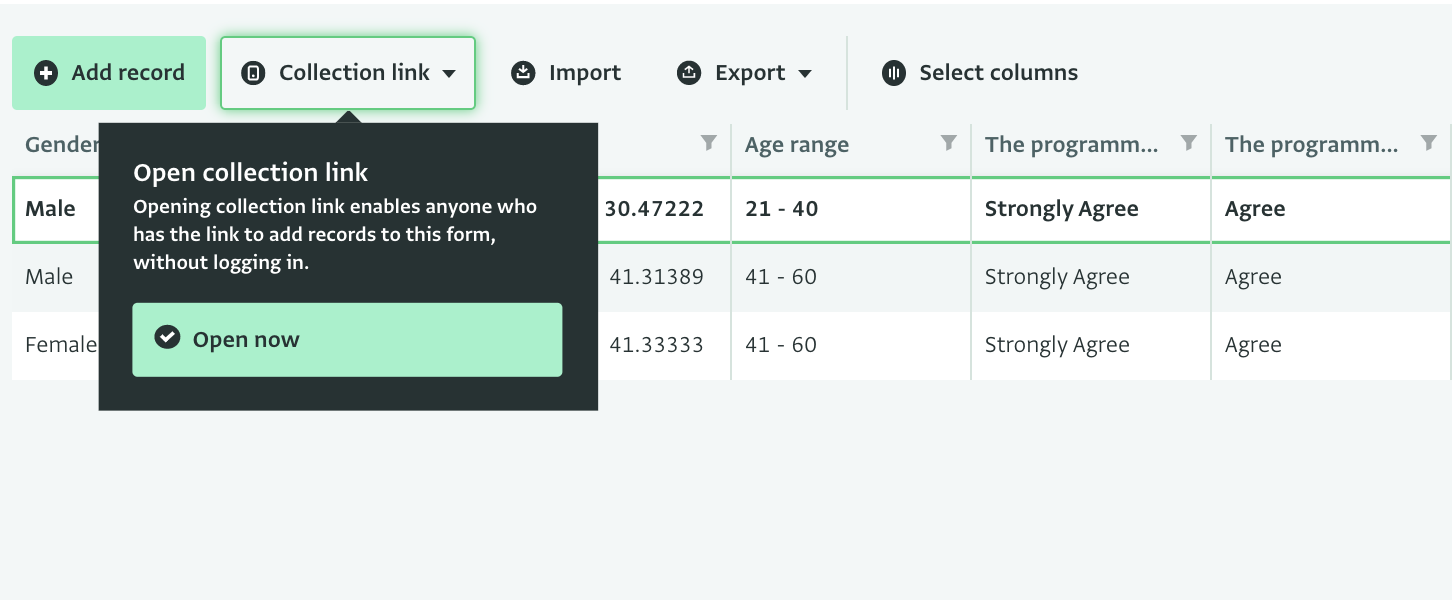The height and width of the screenshot is (600, 1452).
Task: Click the value 41.33333
Action: pyautogui.click(x=656, y=345)
